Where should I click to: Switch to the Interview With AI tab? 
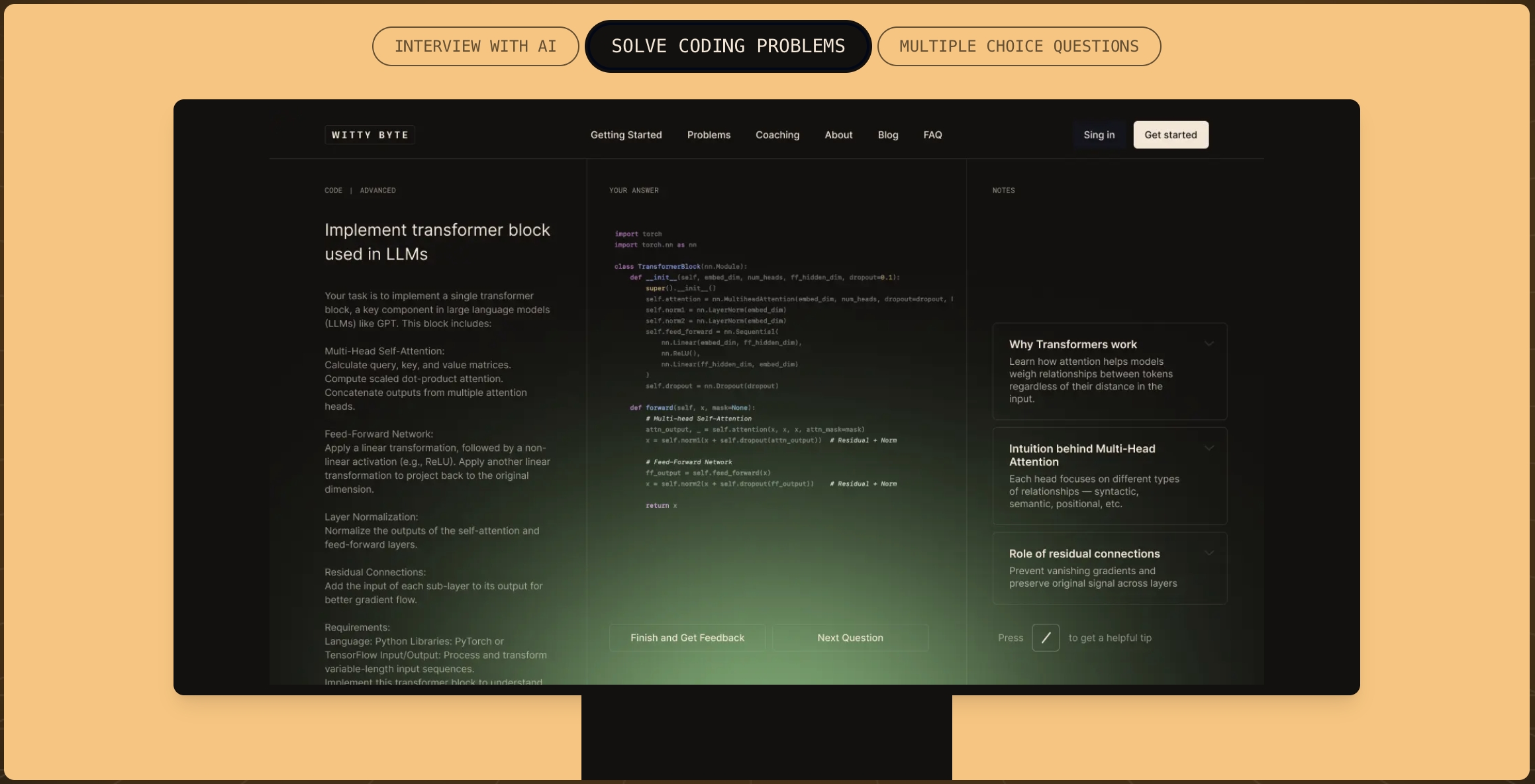coord(475,46)
